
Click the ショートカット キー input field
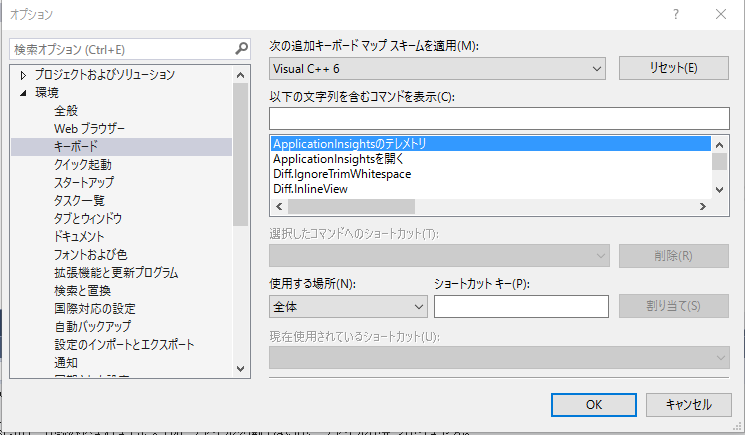click(x=521, y=307)
